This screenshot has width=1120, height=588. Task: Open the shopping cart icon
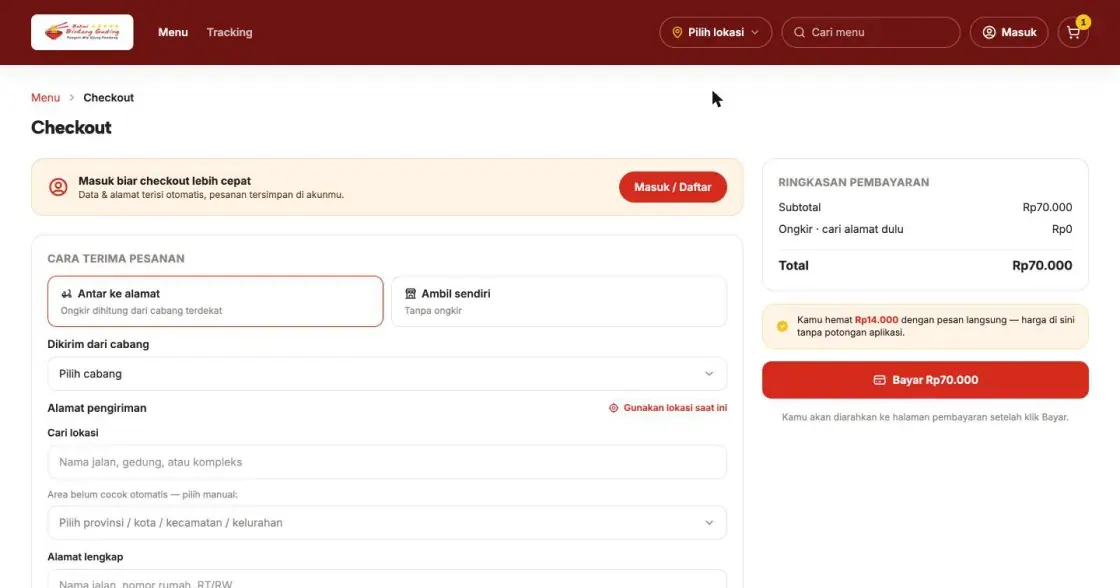tap(1073, 32)
